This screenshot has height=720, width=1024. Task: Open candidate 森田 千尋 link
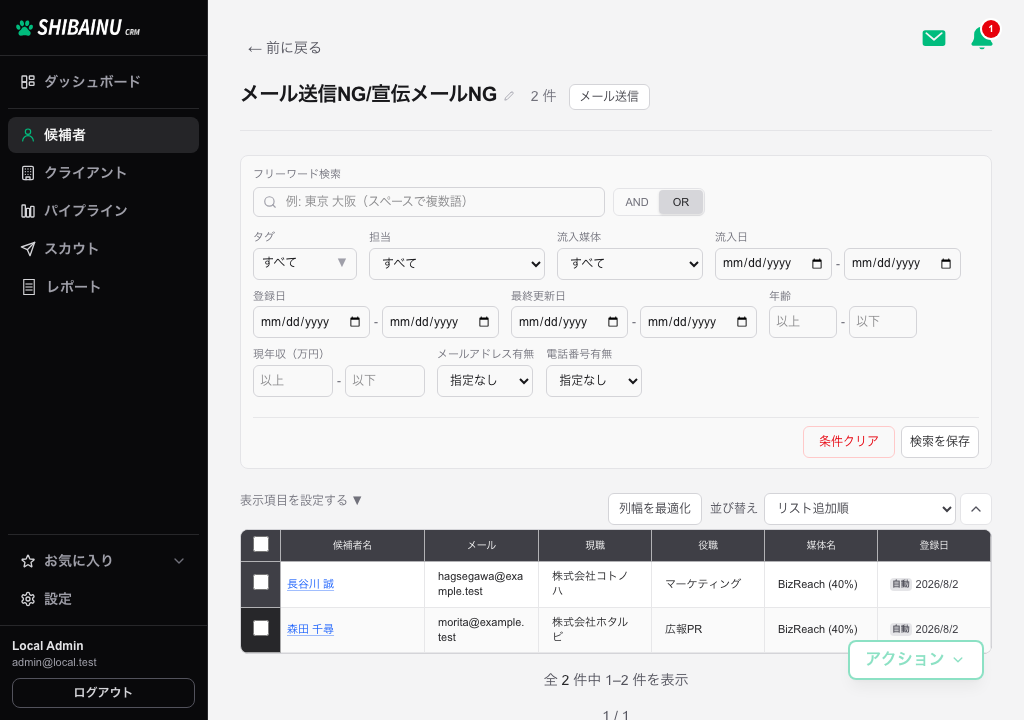point(310,629)
